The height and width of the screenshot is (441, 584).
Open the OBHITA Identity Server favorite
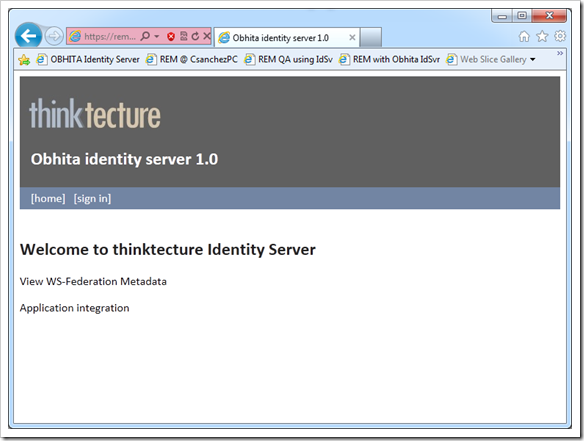[x=88, y=60]
